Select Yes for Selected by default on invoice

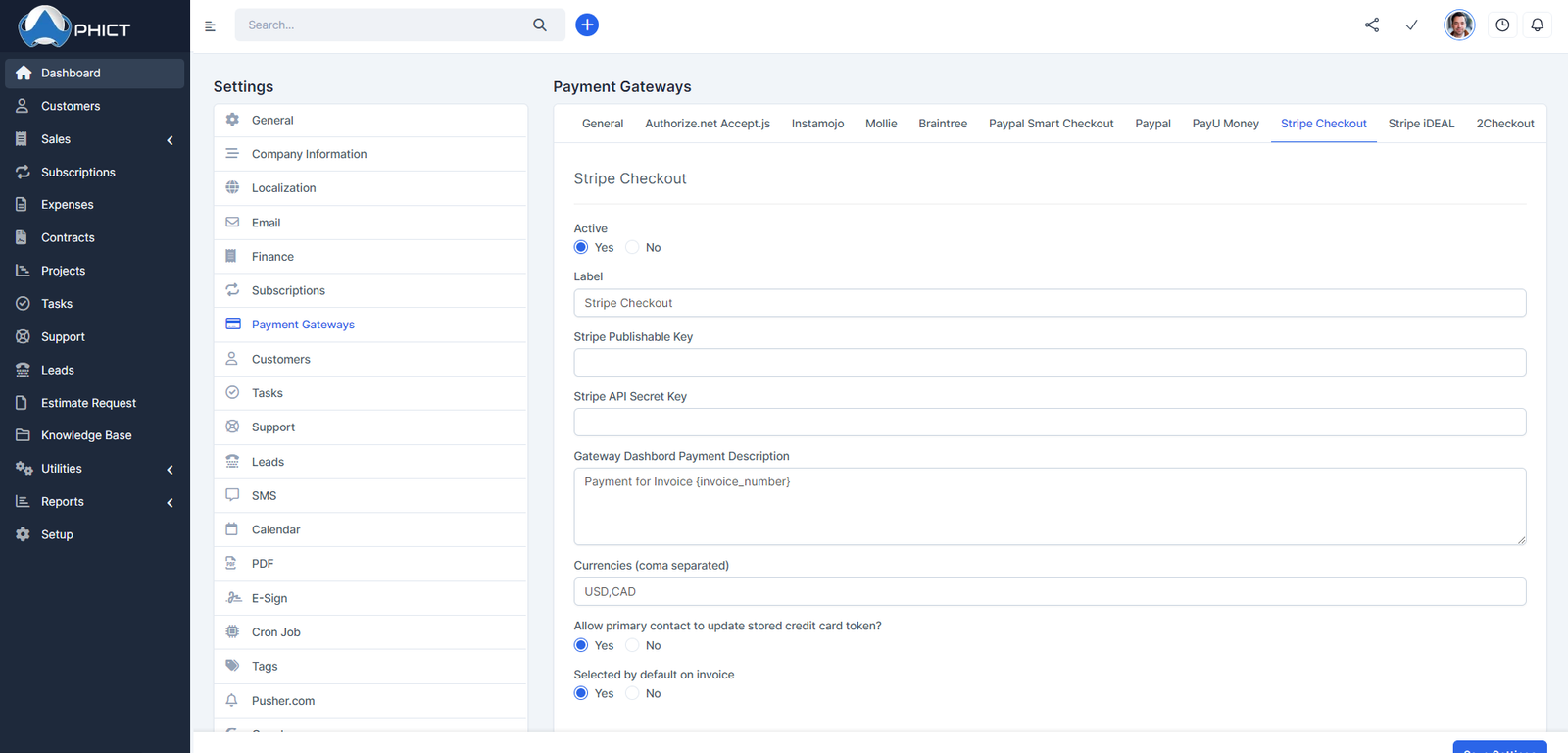(x=581, y=693)
